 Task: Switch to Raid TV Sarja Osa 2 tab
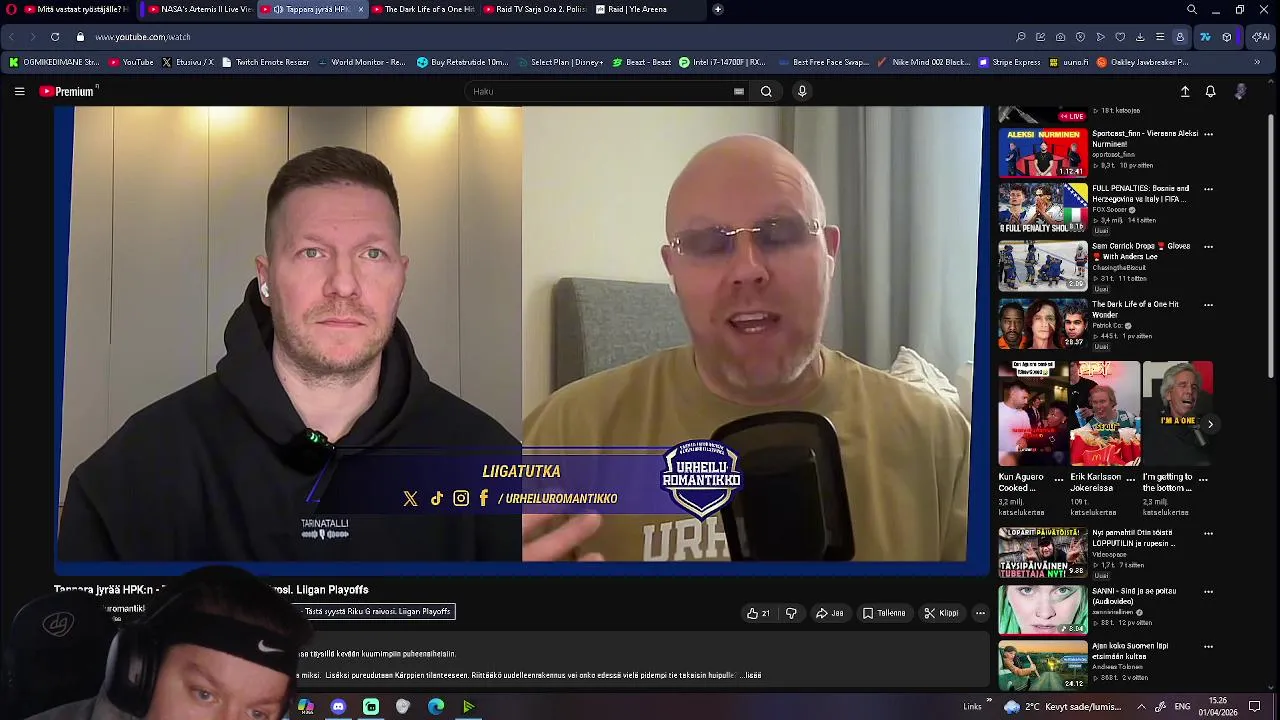[x=533, y=9]
